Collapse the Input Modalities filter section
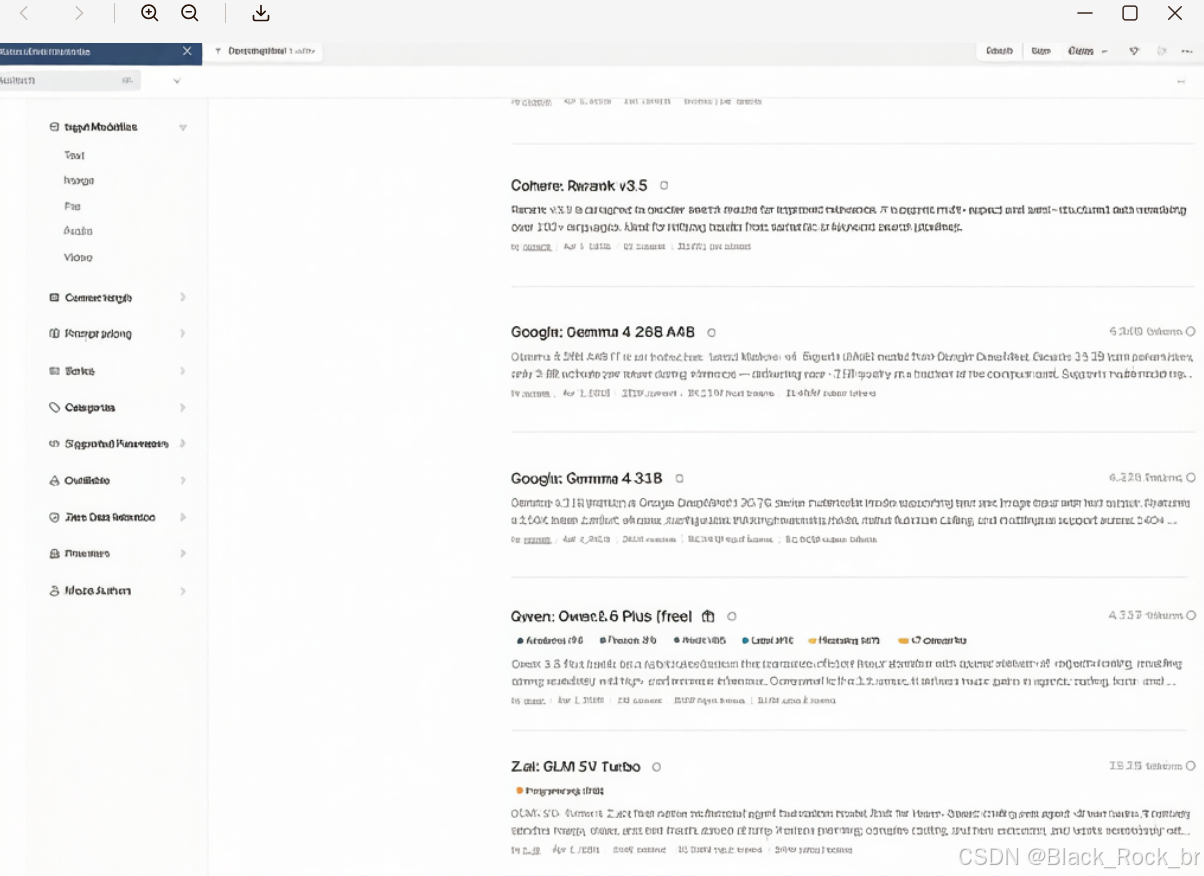Screen dimensions: 1204x876 pyautogui.click(x=183, y=128)
